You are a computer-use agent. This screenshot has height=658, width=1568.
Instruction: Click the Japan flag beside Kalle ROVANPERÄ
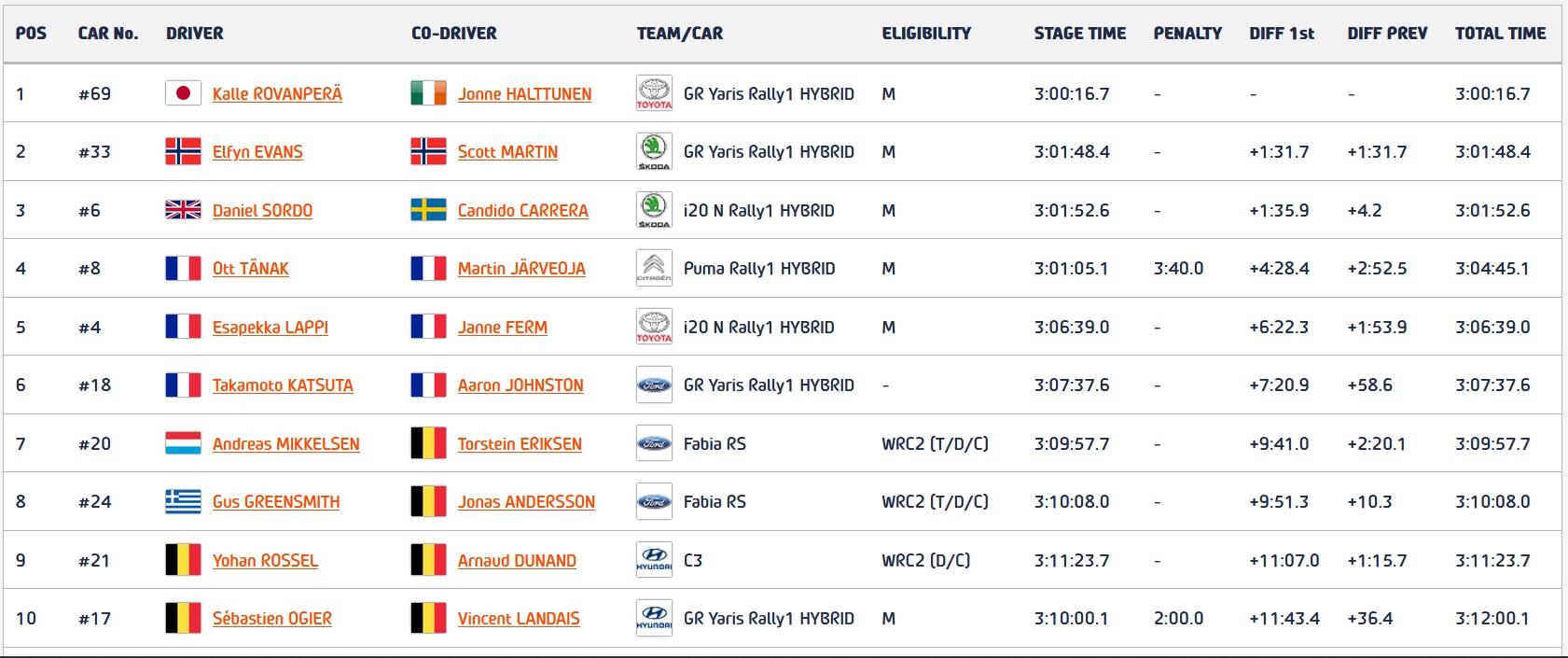pyautogui.click(x=183, y=93)
